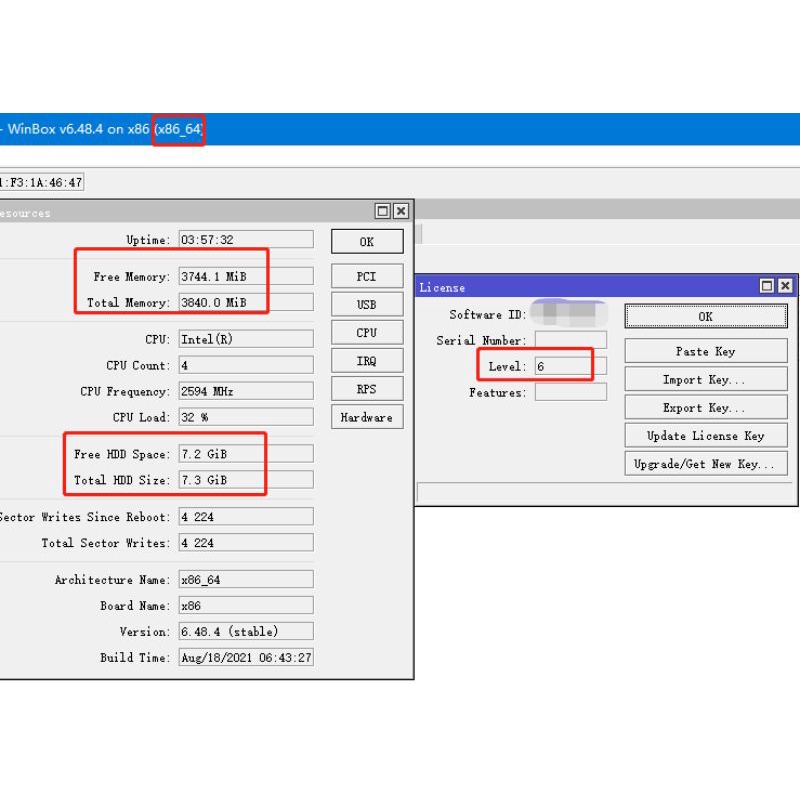Image resolution: width=800 pixels, height=800 pixels.
Task: Click Upgrade/Get New Key... button
Action: (x=706, y=464)
